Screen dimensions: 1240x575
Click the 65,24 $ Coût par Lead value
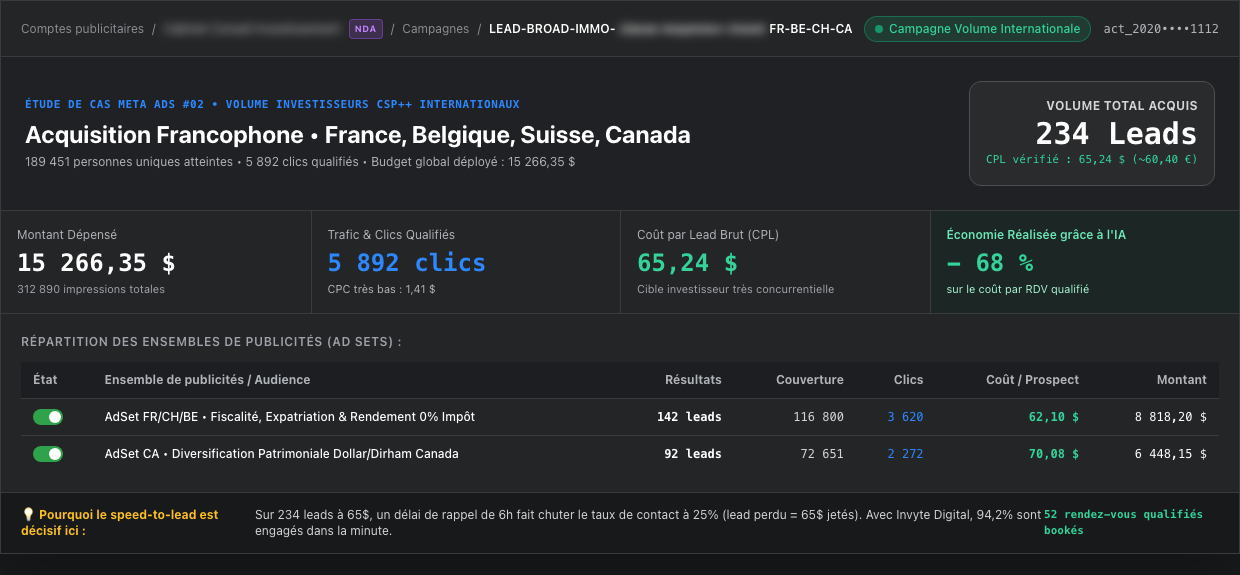coord(687,263)
